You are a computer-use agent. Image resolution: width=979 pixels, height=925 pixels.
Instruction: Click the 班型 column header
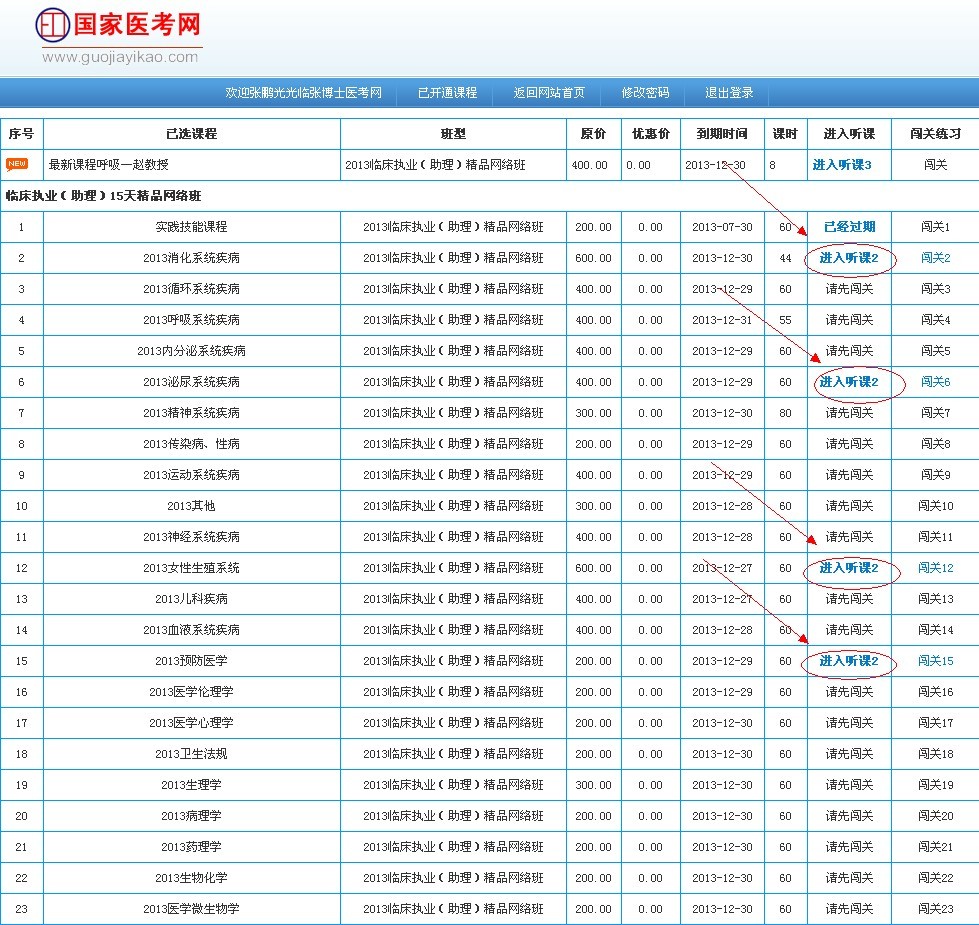[453, 134]
